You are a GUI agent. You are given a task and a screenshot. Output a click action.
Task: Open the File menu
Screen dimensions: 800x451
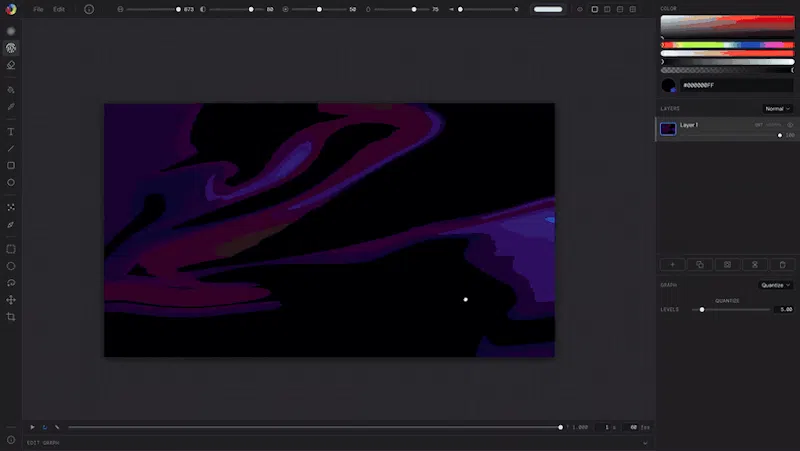point(38,9)
